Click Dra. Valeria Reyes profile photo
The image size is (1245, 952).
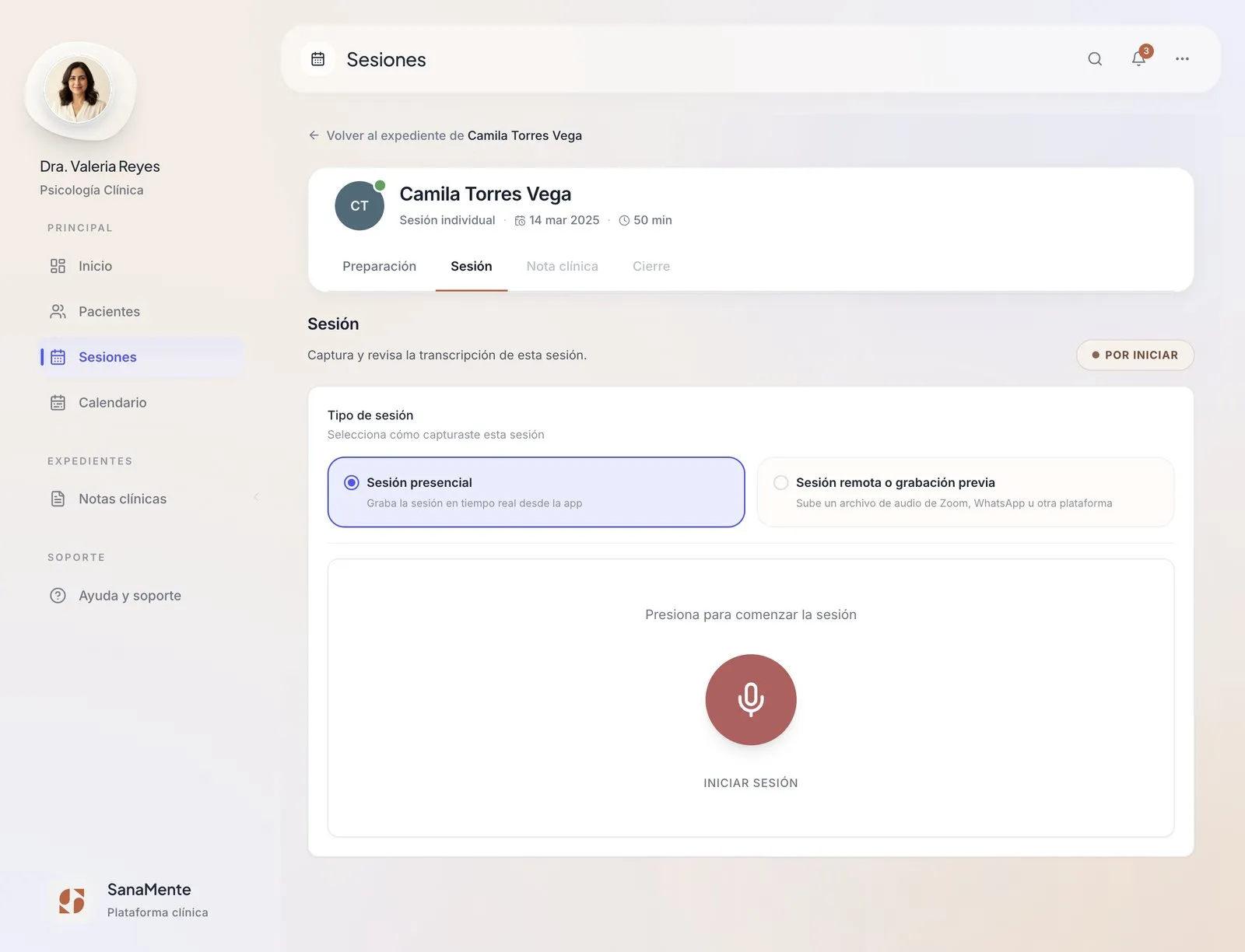click(x=78, y=89)
